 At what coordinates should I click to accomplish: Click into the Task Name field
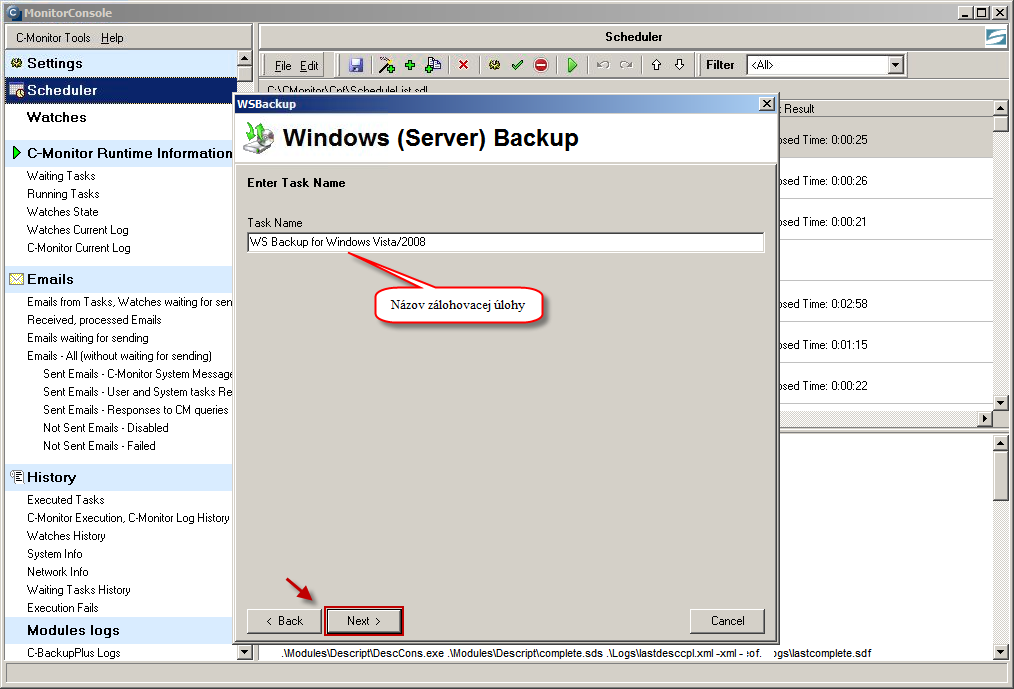506,242
